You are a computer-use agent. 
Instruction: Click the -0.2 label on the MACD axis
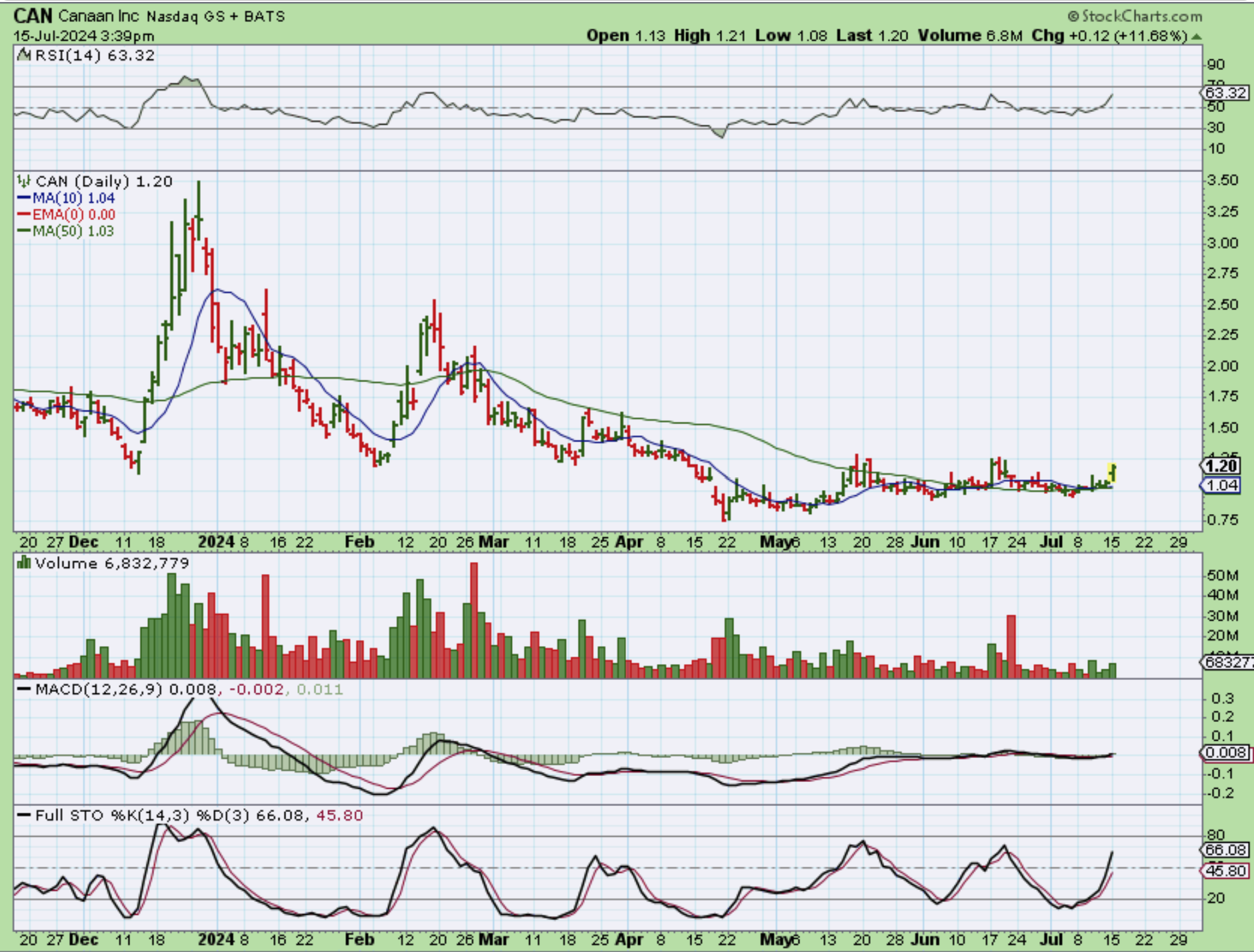click(x=1220, y=793)
